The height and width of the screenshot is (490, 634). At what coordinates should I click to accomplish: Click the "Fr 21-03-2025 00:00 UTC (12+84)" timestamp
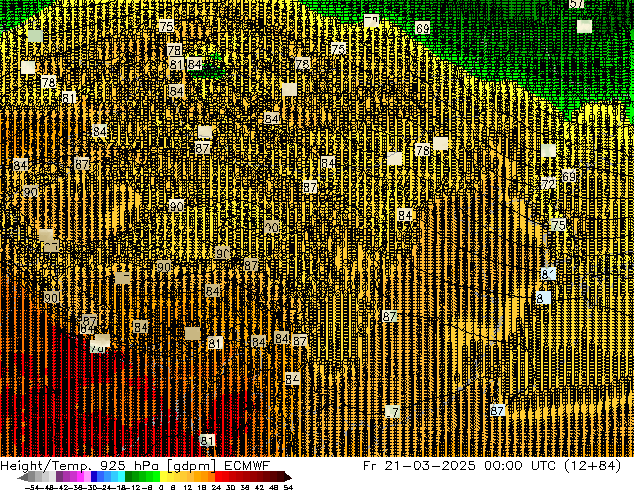click(x=492, y=465)
